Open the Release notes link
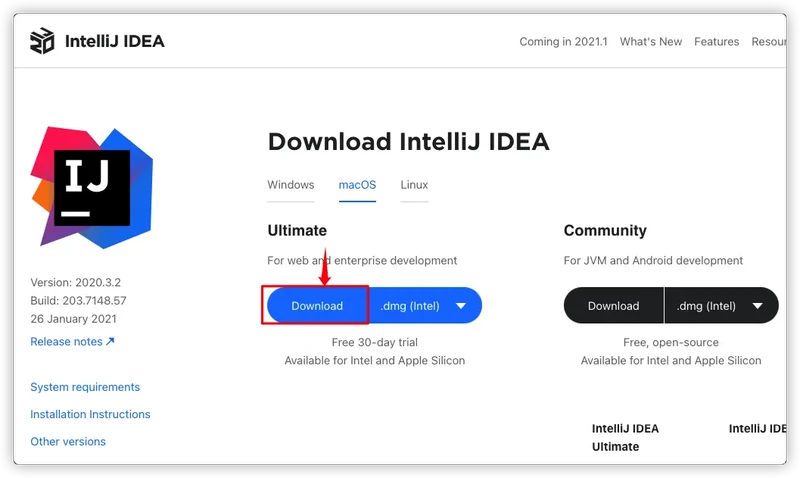The height and width of the screenshot is (478, 800). pyautogui.click(x=72, y=342)
